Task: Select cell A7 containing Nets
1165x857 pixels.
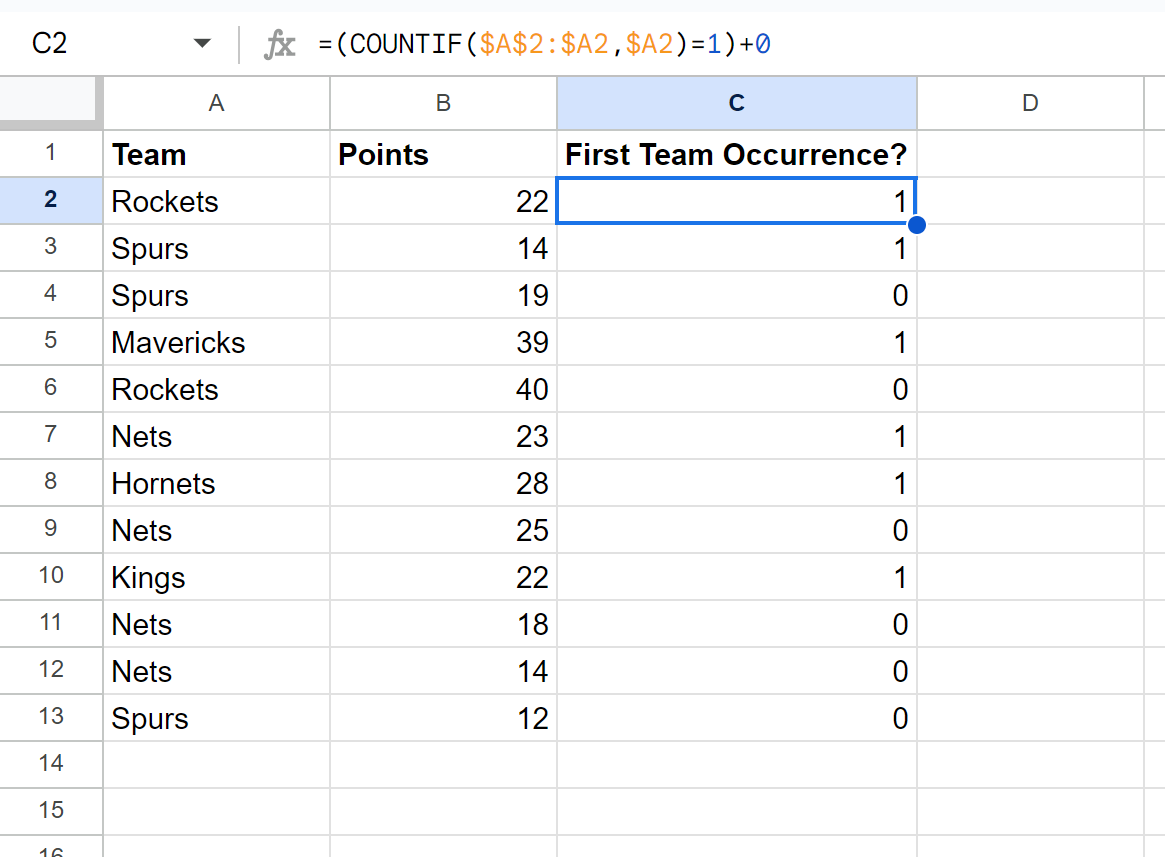Action: (x=216, y=436)
